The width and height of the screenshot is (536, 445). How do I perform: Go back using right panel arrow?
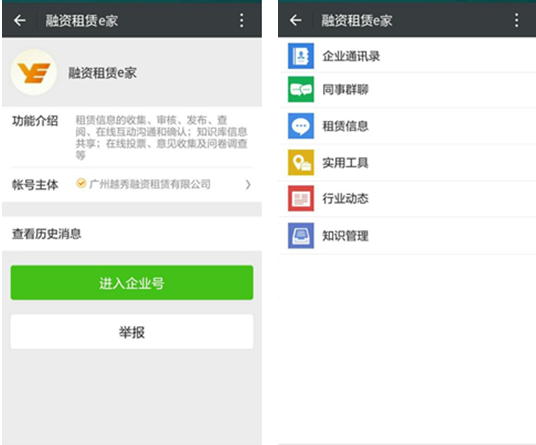[x=296, y=21]
